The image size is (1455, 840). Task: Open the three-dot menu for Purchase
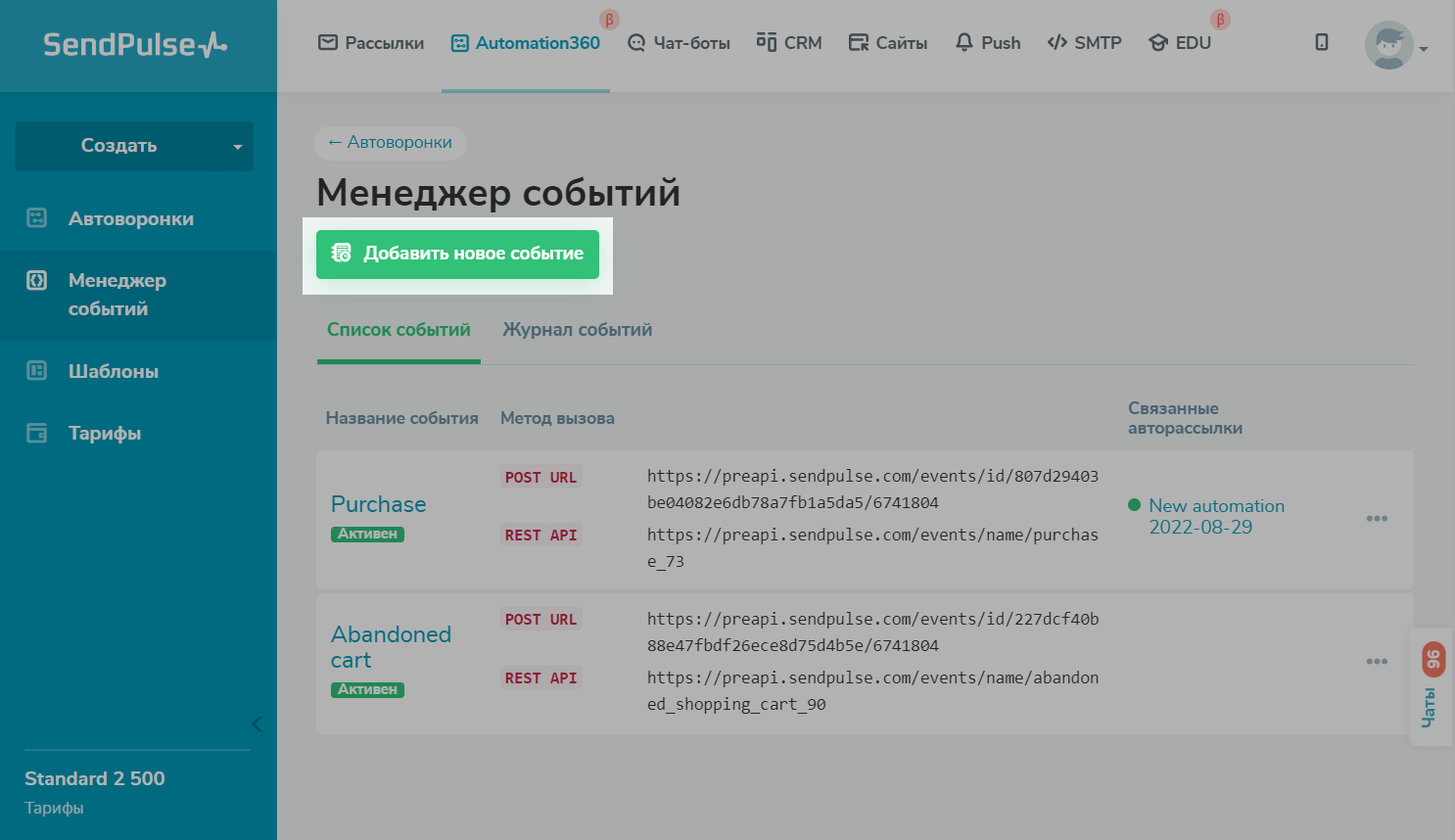point(1377,519)
